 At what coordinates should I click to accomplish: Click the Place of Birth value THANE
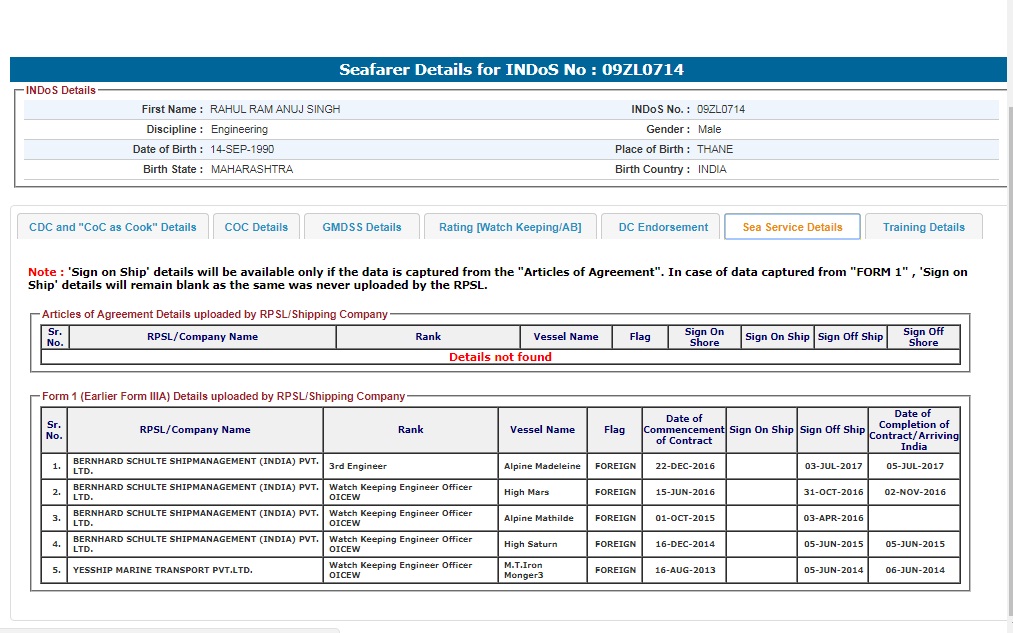tap(715, 149)
